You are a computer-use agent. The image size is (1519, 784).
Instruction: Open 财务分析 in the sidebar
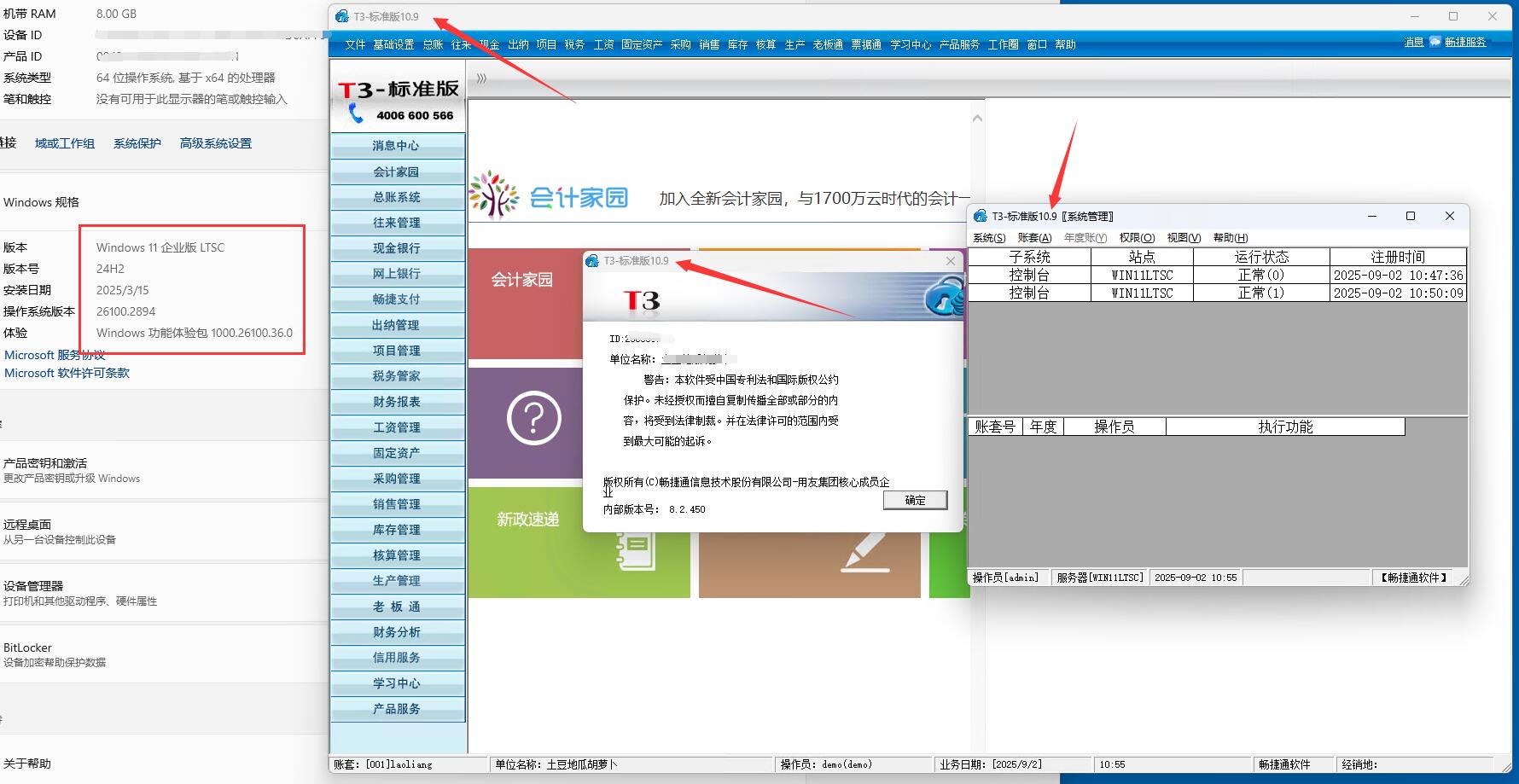click(397, 632)
